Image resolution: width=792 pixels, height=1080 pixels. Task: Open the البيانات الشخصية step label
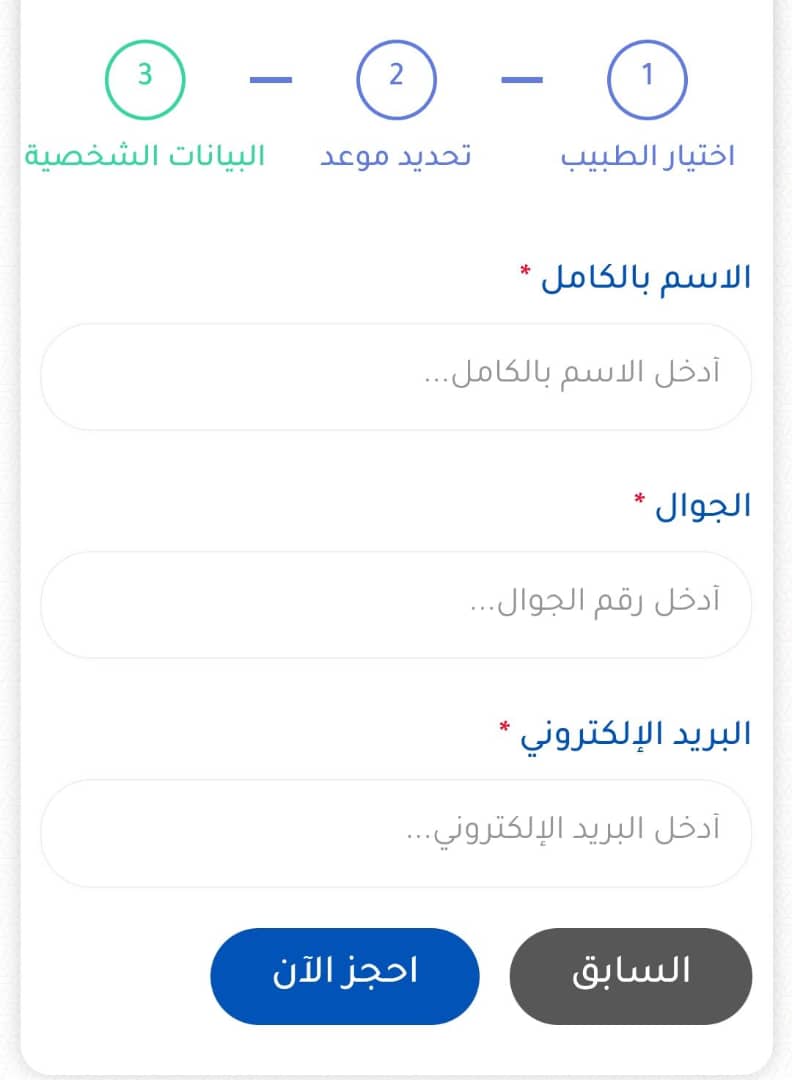(145, 156)
